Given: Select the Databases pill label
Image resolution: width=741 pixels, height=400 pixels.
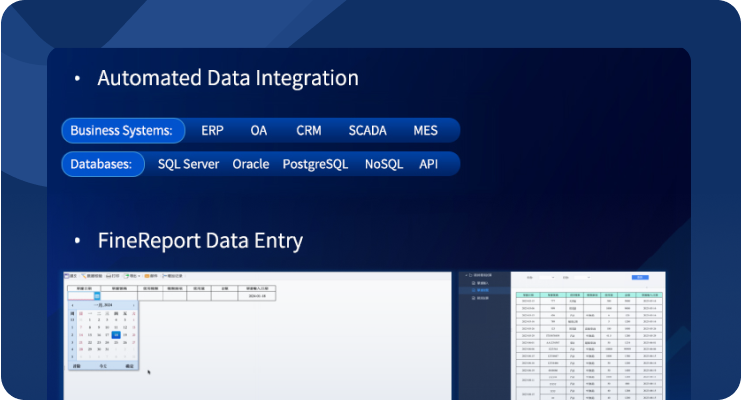Looking at the screenshot, I should (x=102, y=164).
